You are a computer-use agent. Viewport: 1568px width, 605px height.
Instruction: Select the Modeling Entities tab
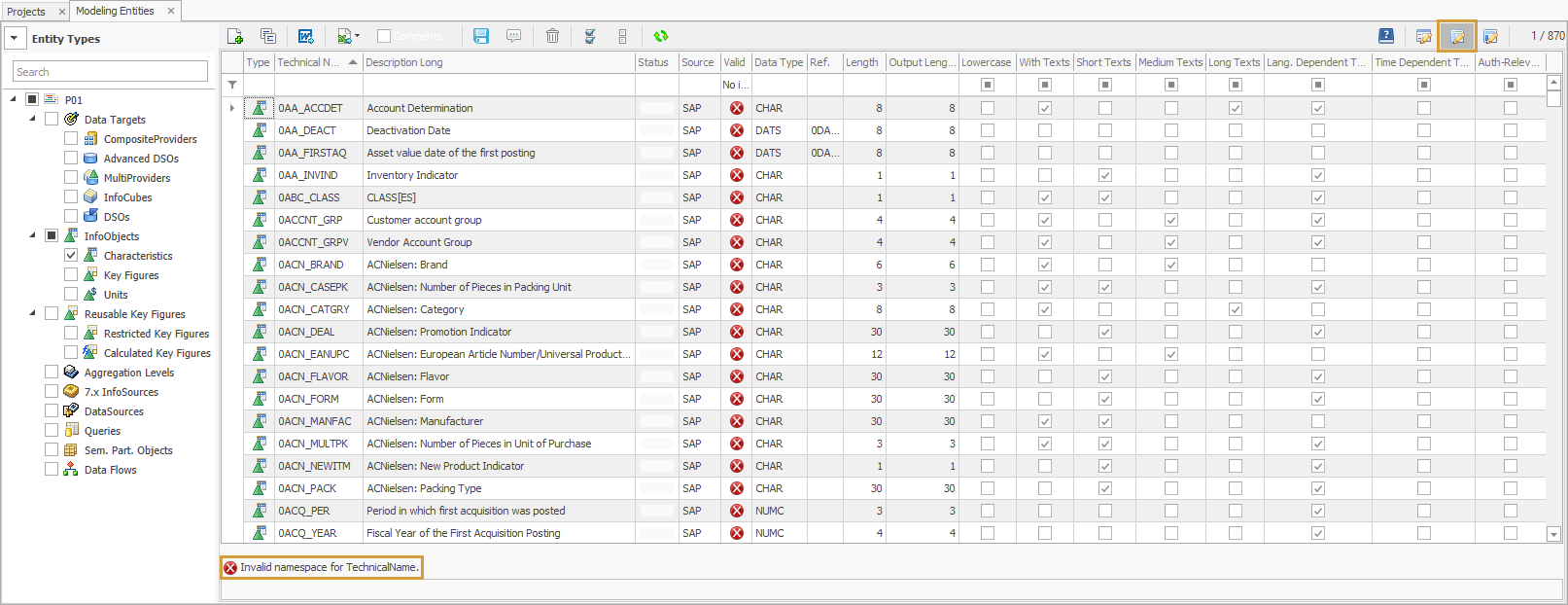coord(115,11)
